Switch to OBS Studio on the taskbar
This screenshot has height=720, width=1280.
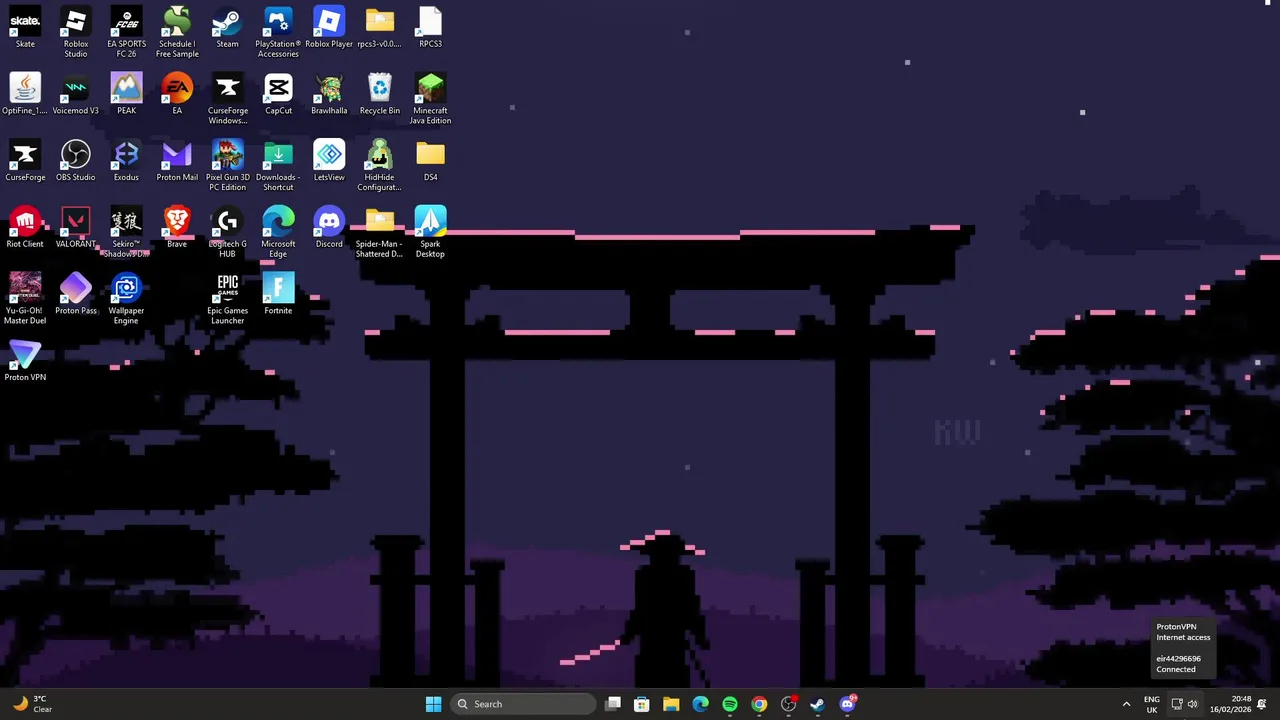click(789, 704)
